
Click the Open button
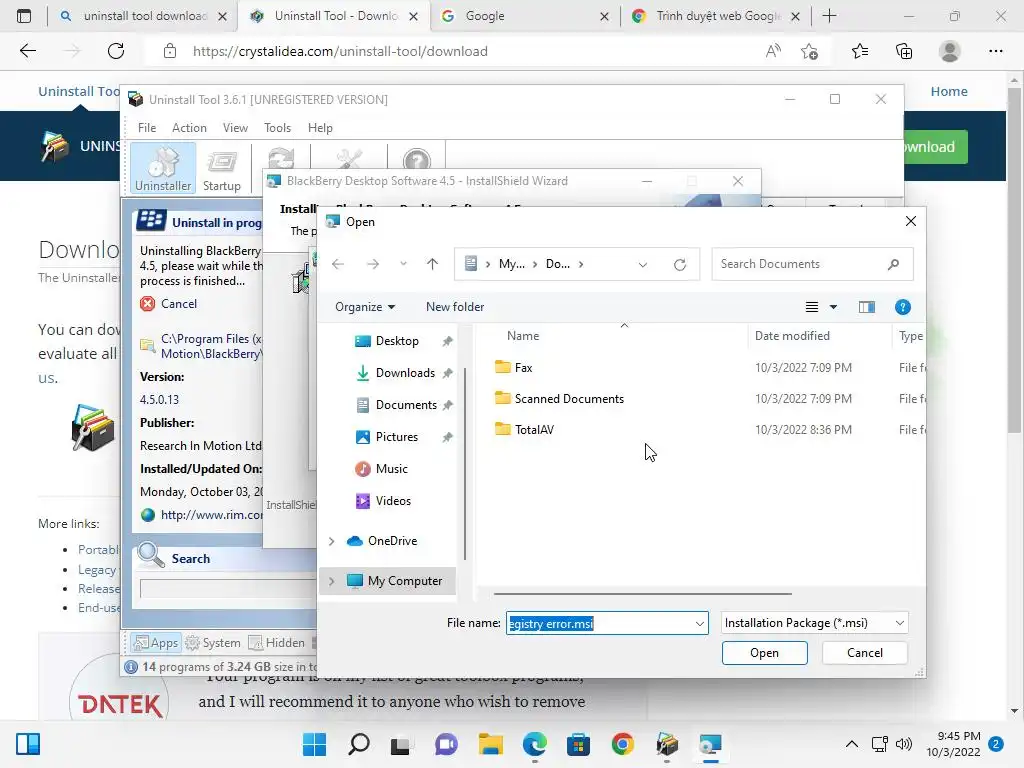[x=764, y=652]
